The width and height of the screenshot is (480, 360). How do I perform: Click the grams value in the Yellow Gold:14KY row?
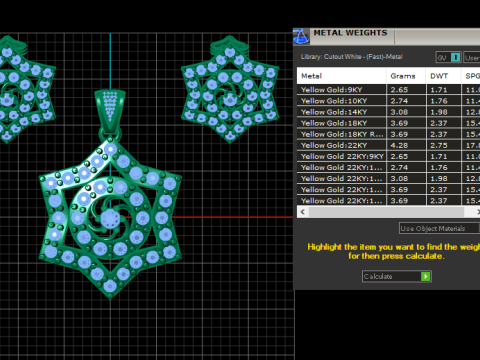pyautogui.click(x=406, y=112)
